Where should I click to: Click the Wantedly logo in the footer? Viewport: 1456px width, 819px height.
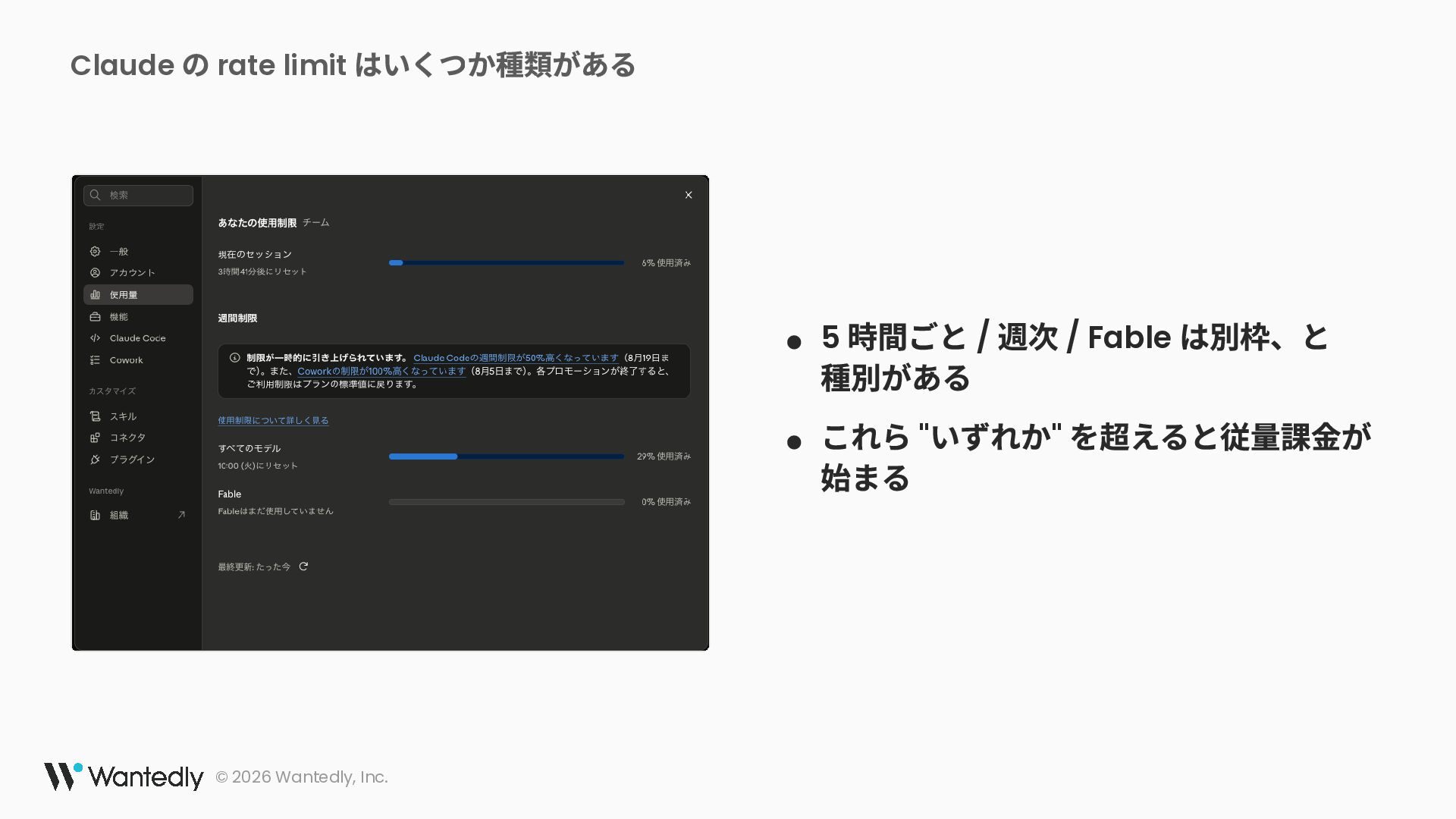coord(124,777)
